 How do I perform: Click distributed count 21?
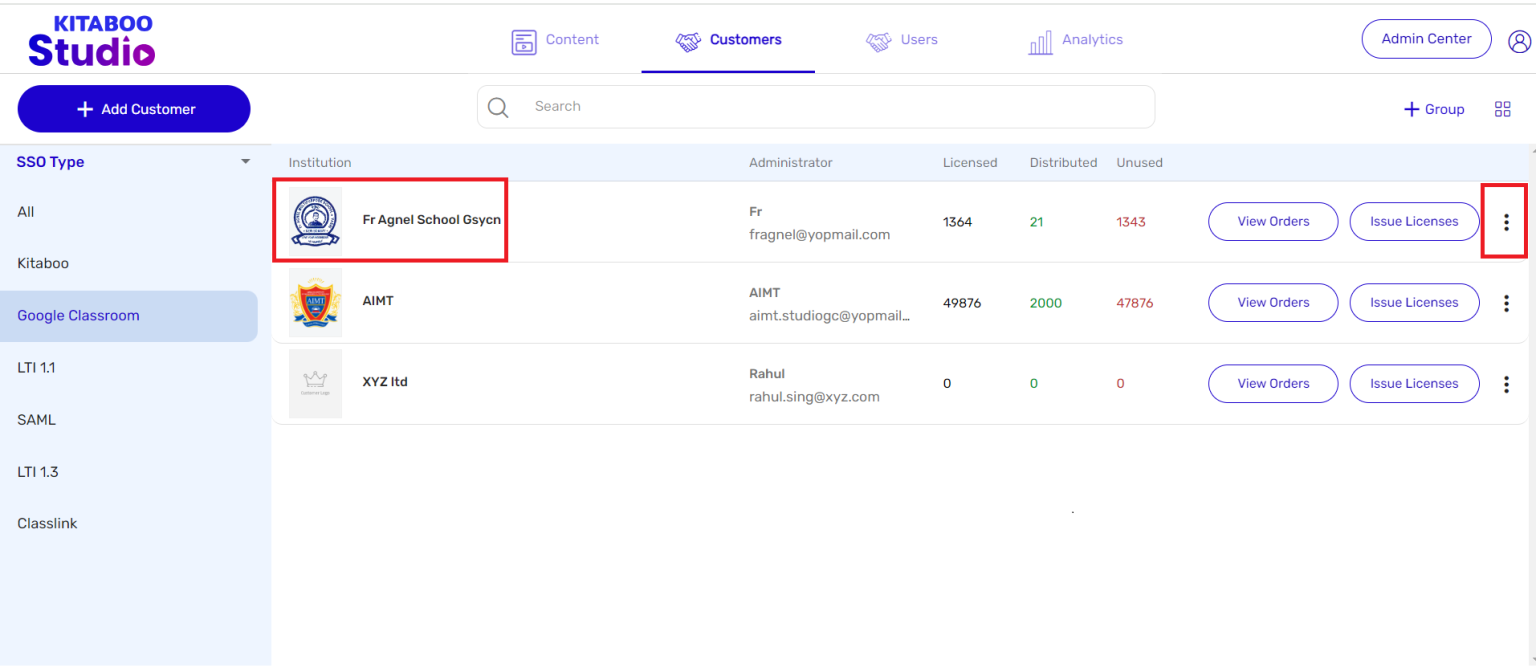(1036, 222)
